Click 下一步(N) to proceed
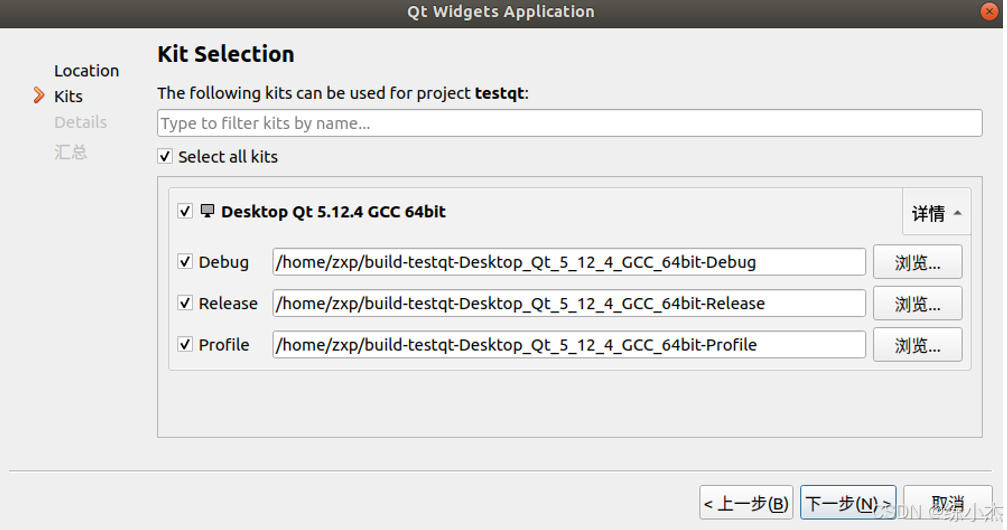This screenshot has width=1007, height=530. click(x=848, y=503)
